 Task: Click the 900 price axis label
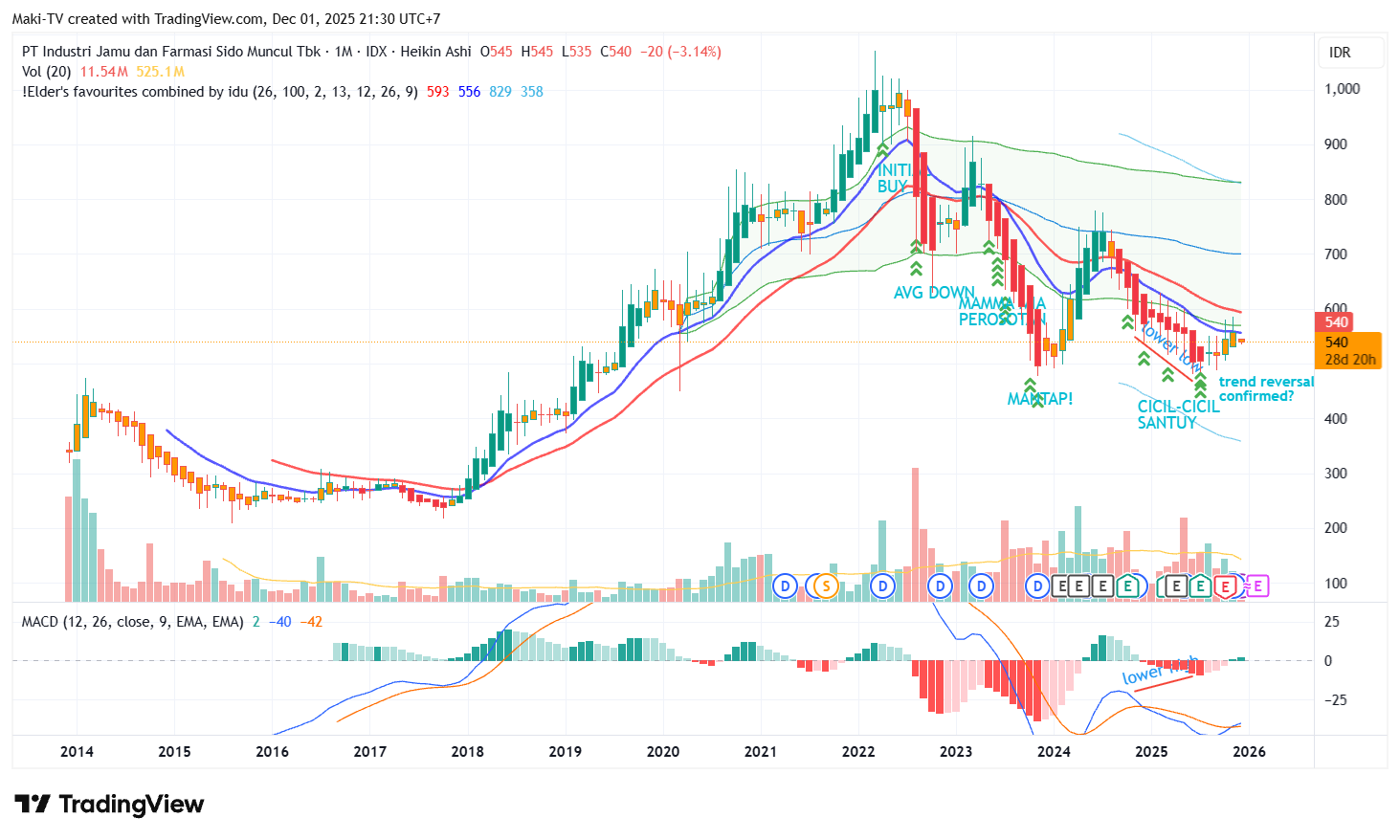tap(1336, 144)
